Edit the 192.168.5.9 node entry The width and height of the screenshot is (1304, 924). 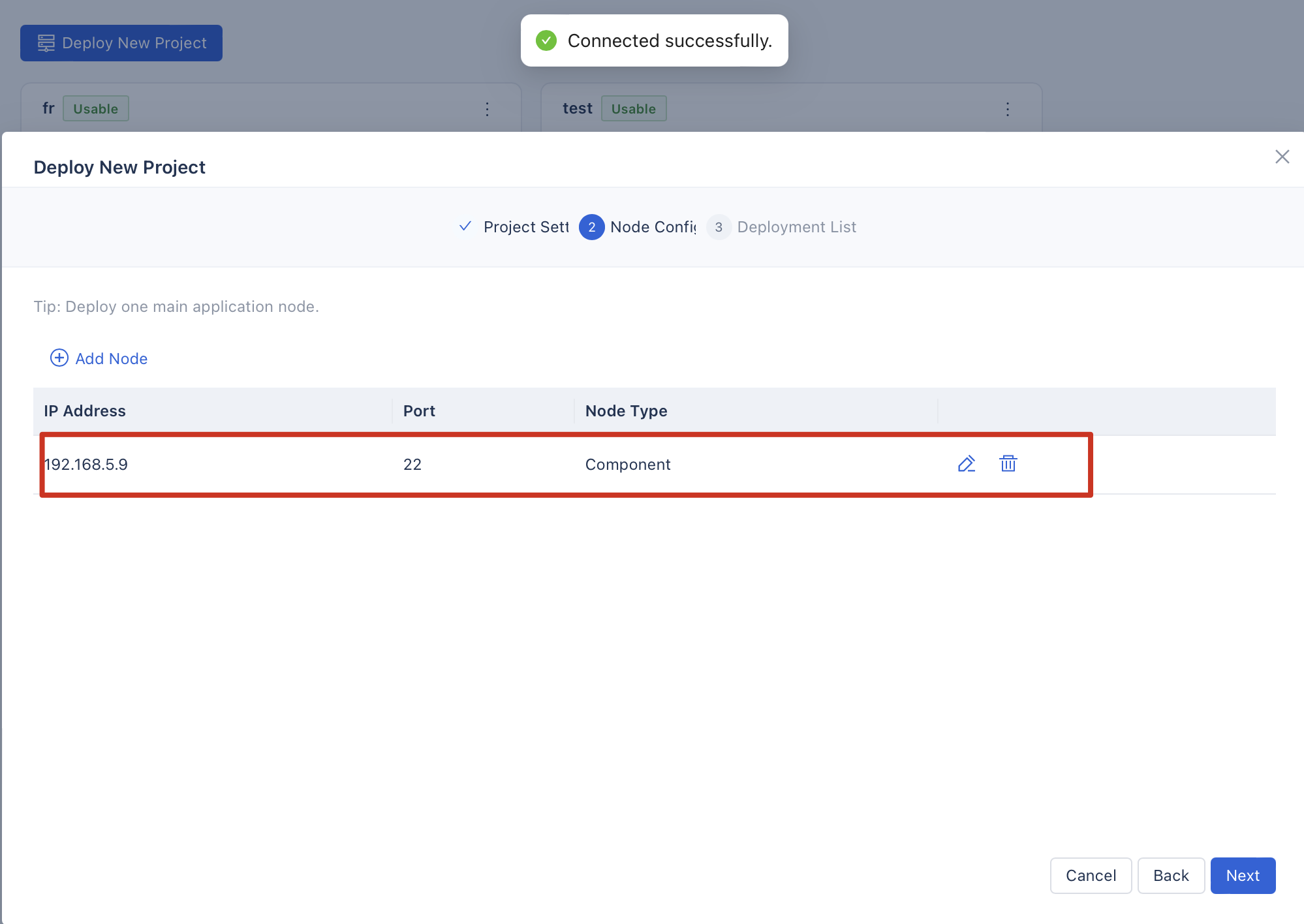point(966,464)
